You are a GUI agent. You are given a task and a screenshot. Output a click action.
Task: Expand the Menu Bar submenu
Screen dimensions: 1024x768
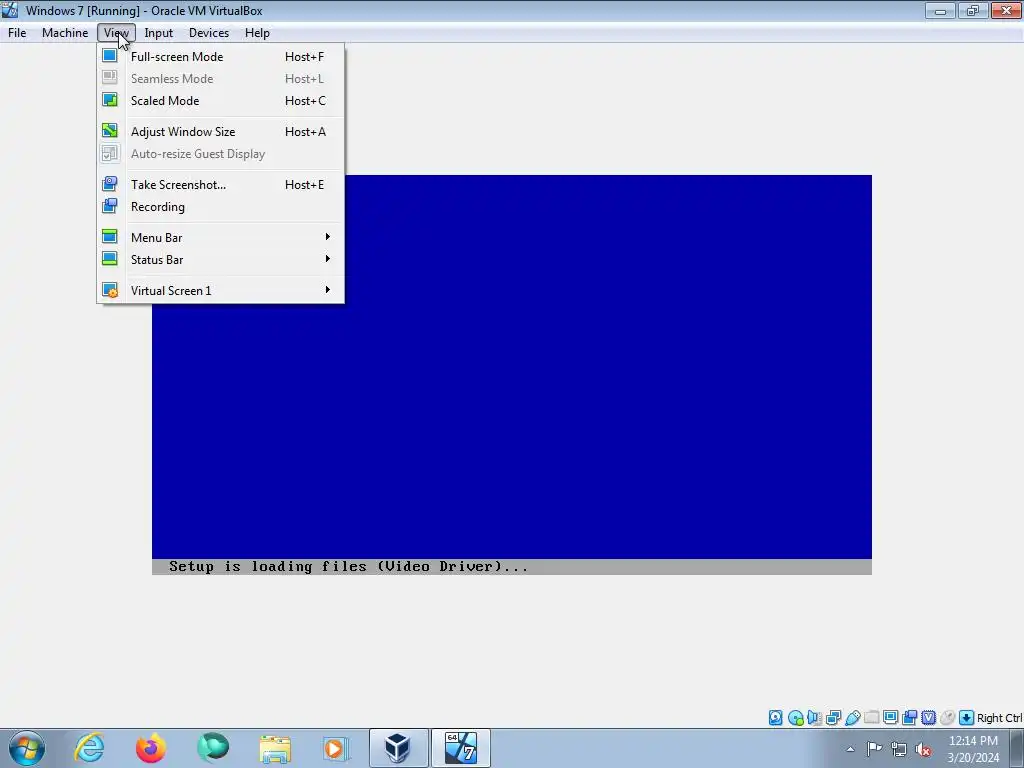pos(220,238)
